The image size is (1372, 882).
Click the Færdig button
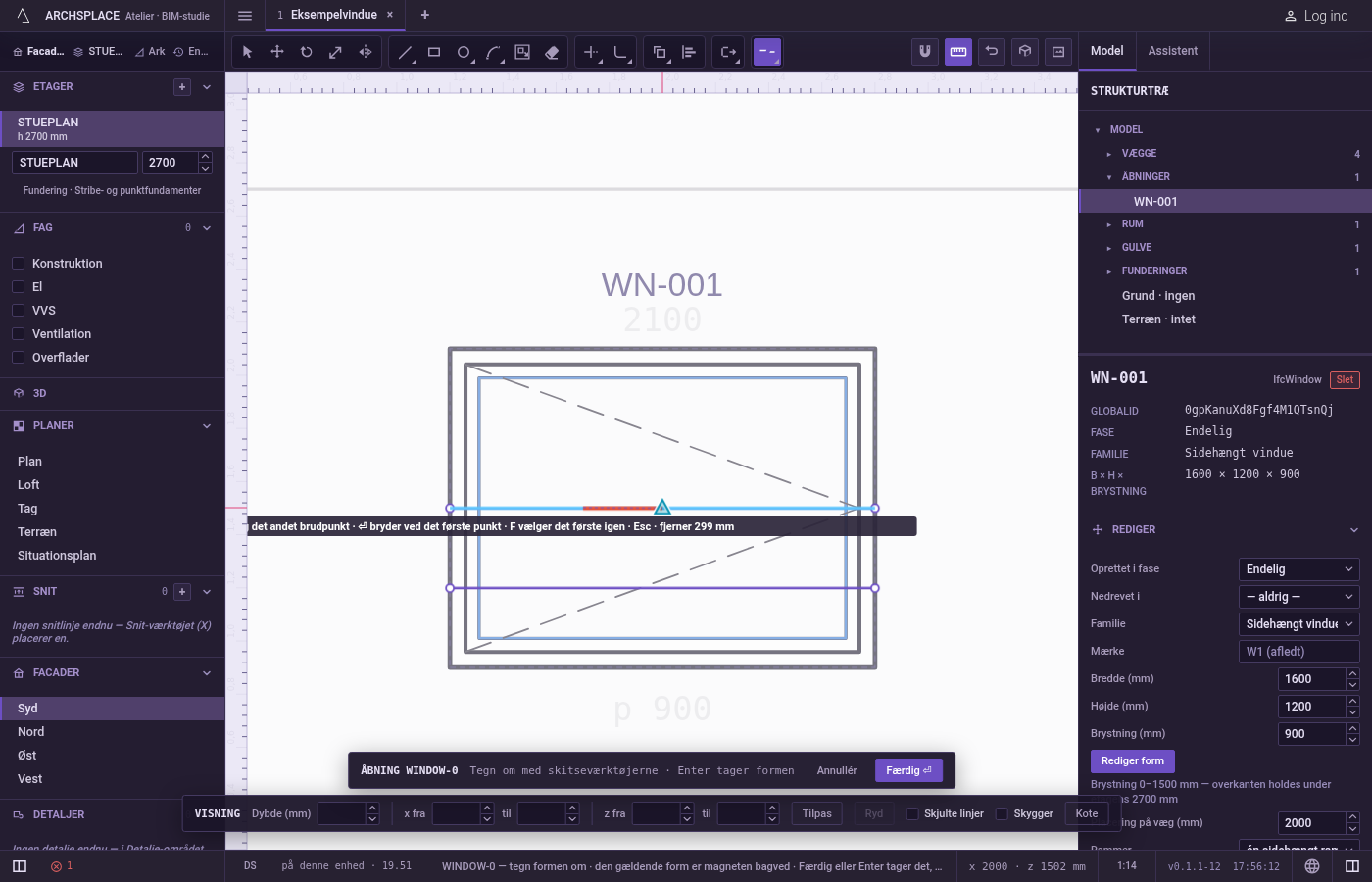(909, 770)
